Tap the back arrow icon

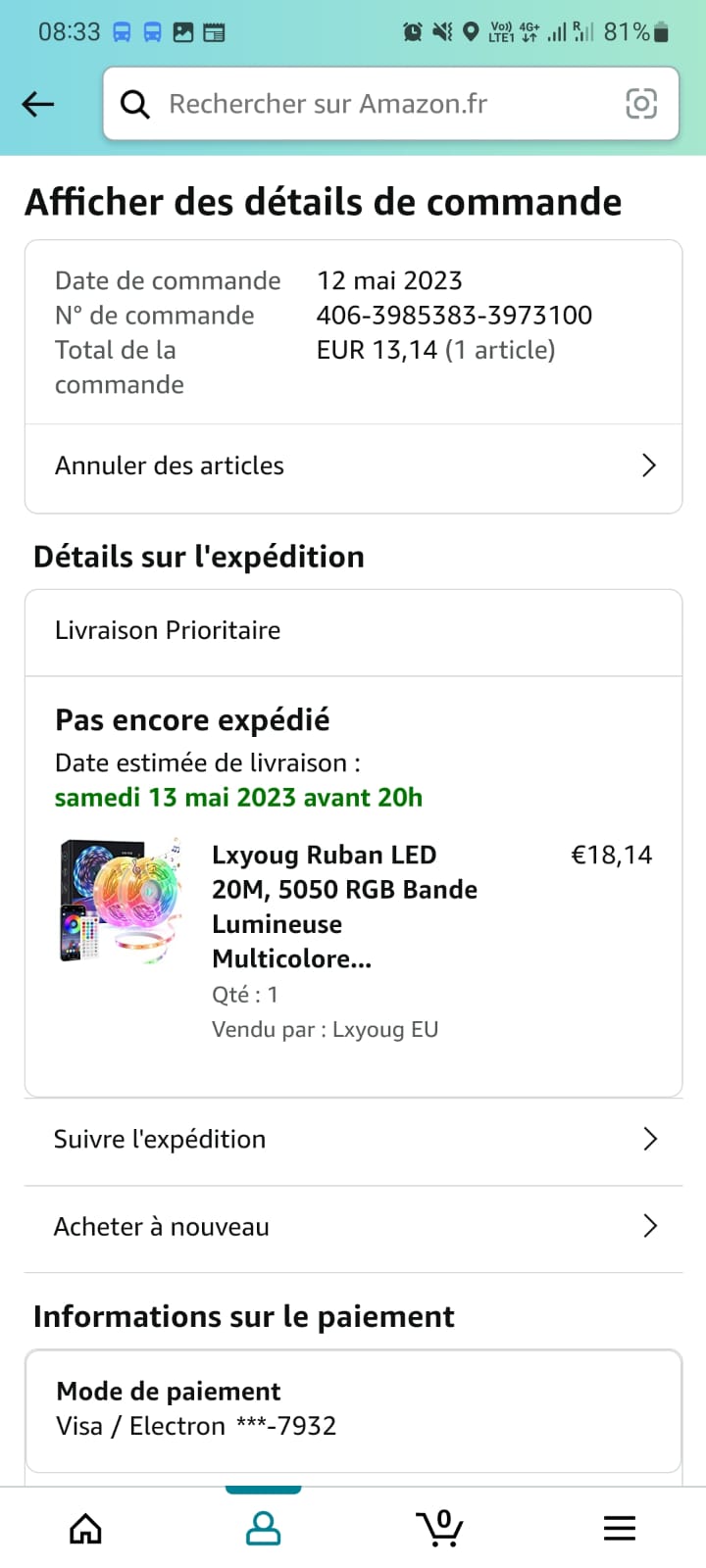pyautogui.click(x=38, y=104)
